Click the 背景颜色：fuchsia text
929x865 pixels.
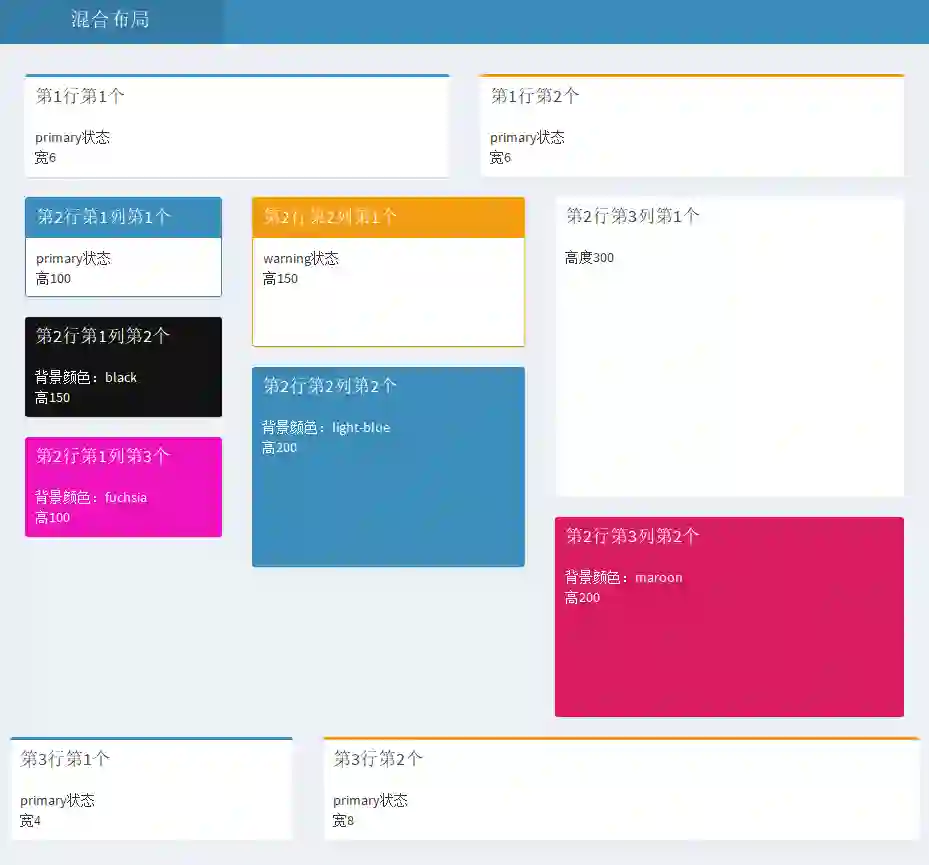pyautogui.click(x=91, y=497)
